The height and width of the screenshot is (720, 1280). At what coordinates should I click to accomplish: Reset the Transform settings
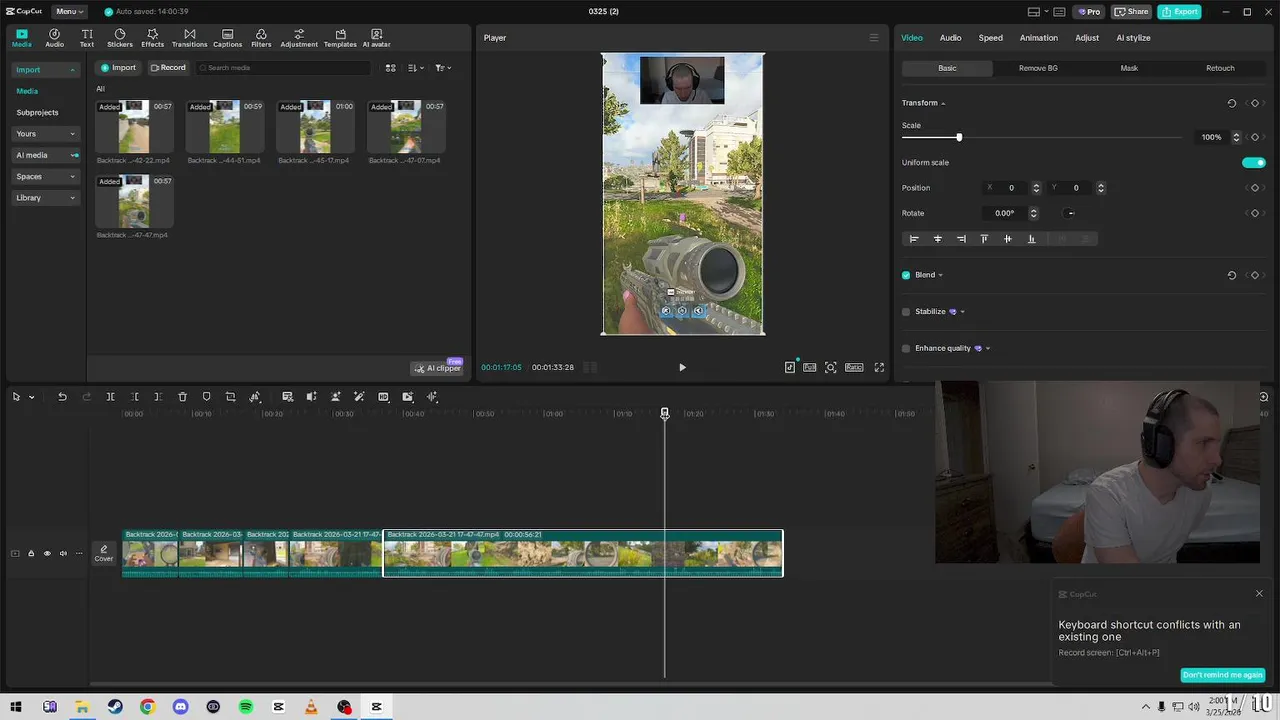pos(1231,103)
